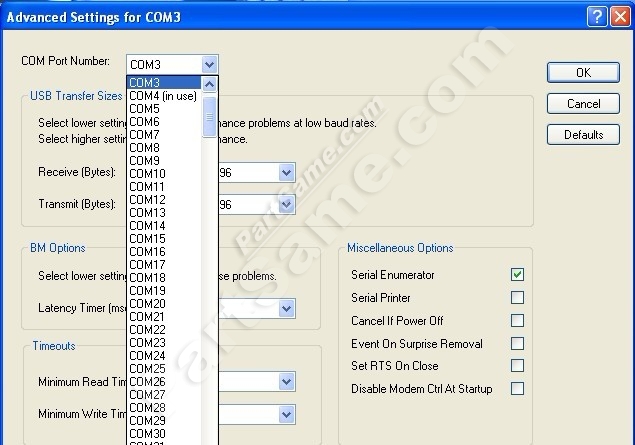This screenshot has width=635, height=445.
Task: Select COM12 from the port list
Action: tap(164, 200)
